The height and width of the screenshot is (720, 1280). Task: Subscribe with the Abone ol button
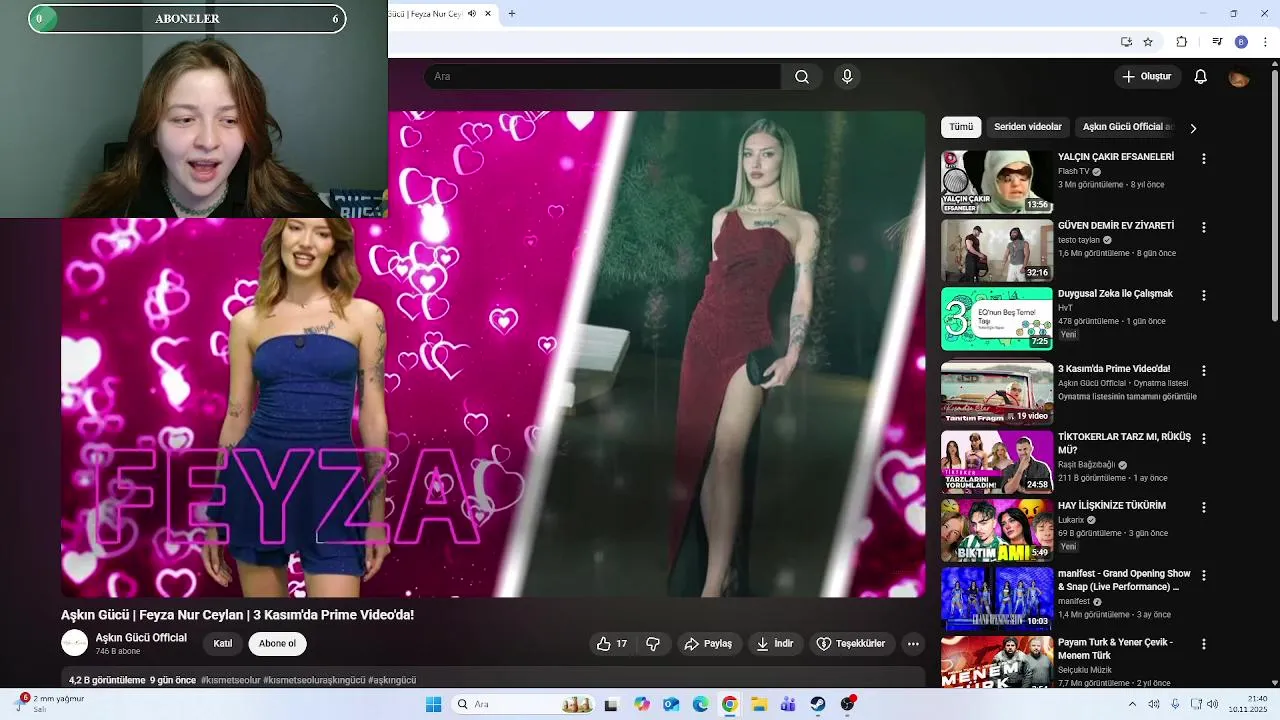click(x=277, y=644)
